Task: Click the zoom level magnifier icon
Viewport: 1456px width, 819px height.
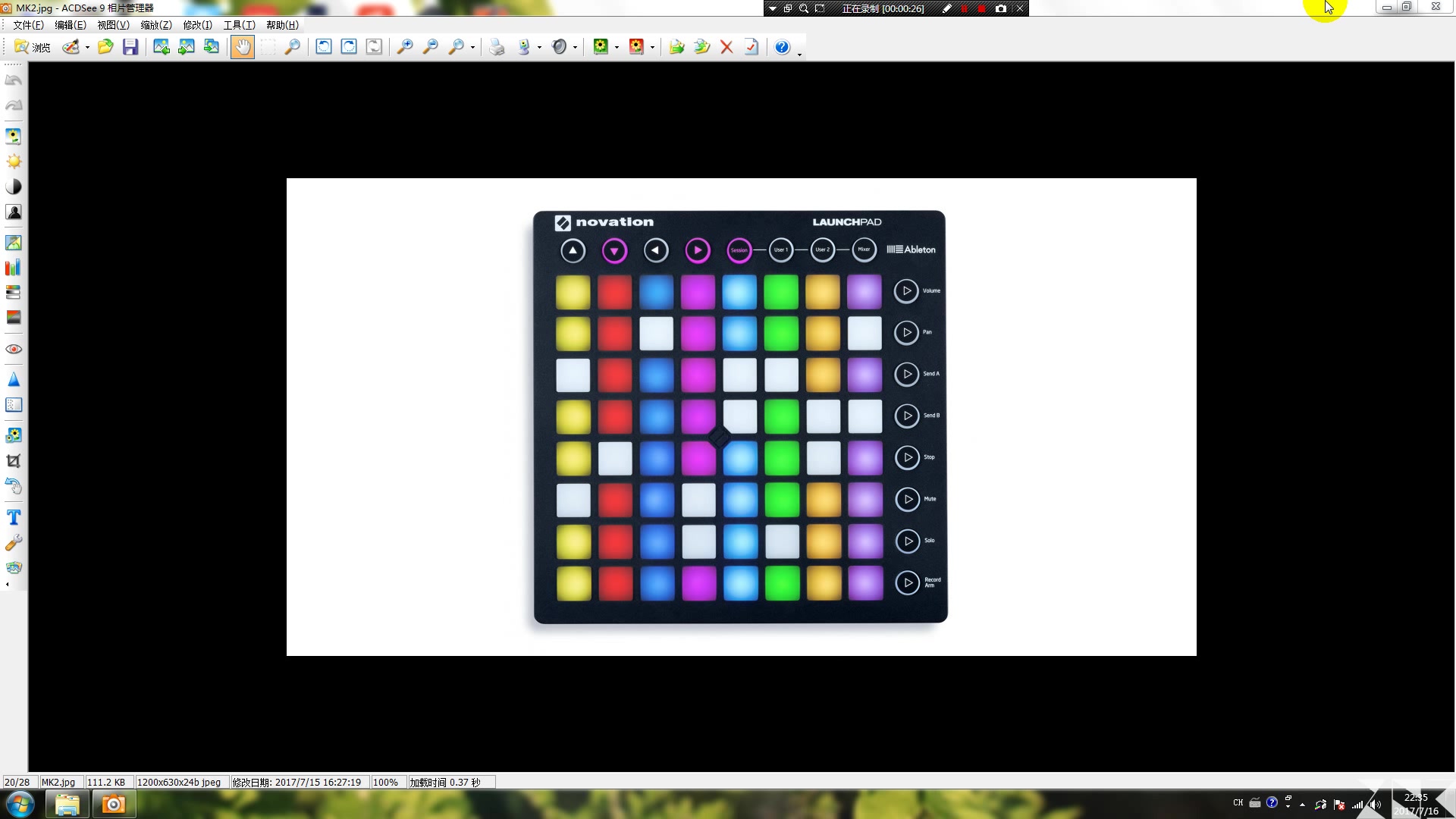Action: tap(456, 47)
